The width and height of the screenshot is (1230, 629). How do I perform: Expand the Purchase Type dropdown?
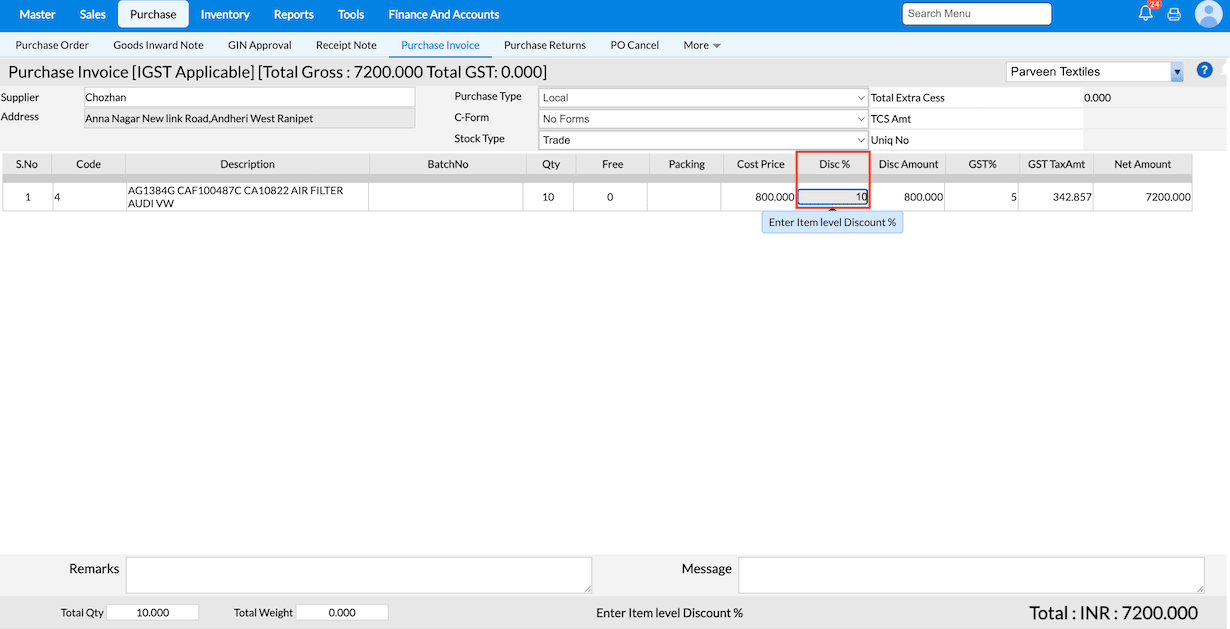tap(703, 98)
